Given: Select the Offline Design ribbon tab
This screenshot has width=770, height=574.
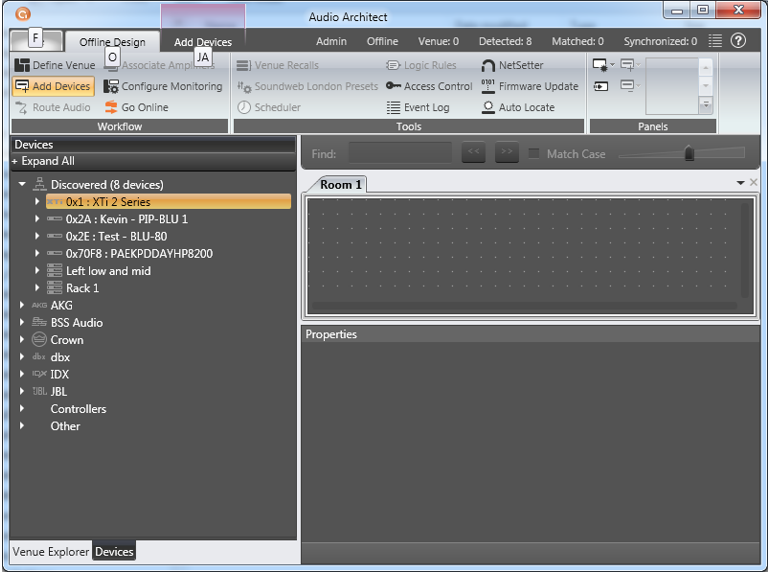Looking at the screenshot, I should tap(112, 42).
